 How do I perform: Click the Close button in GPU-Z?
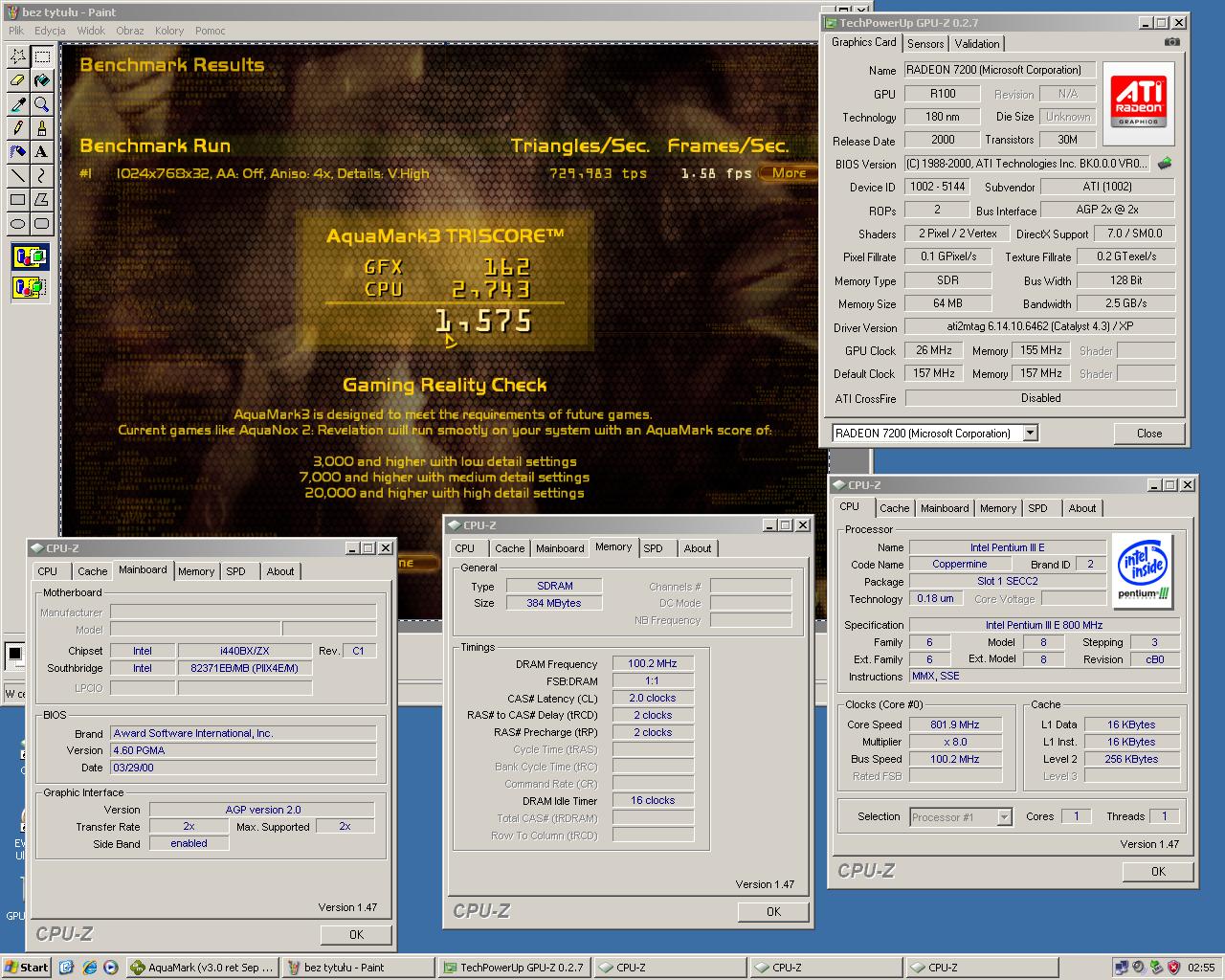(x=1149, y=434)
